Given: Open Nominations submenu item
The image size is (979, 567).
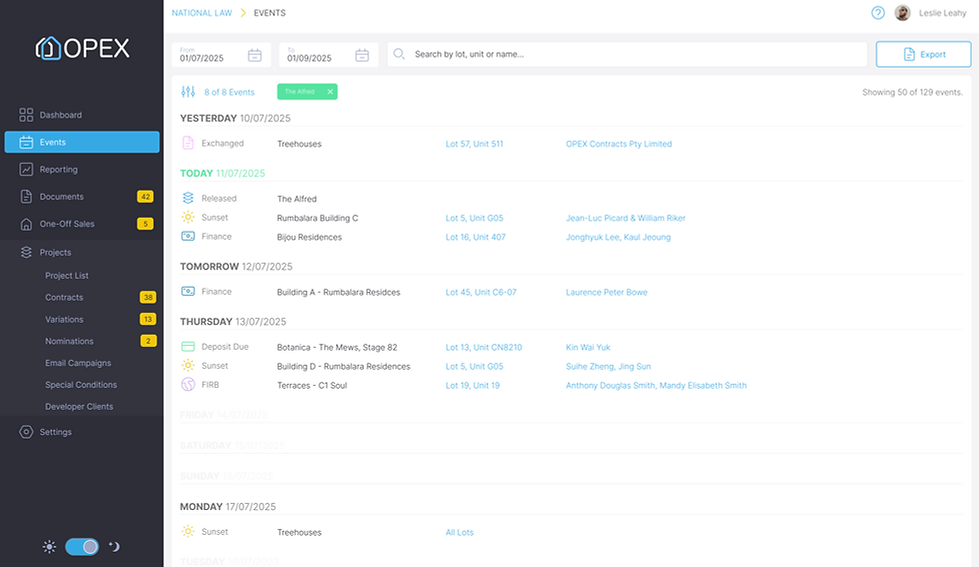Looking at the screenshot, I should [69, 341].
